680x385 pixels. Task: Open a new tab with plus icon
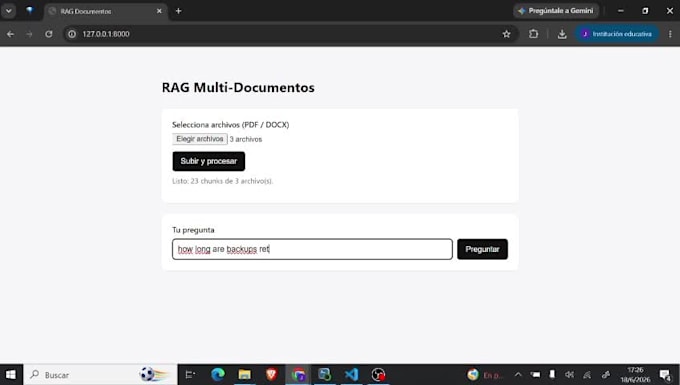pyautogui.click(x=178, y=11)
